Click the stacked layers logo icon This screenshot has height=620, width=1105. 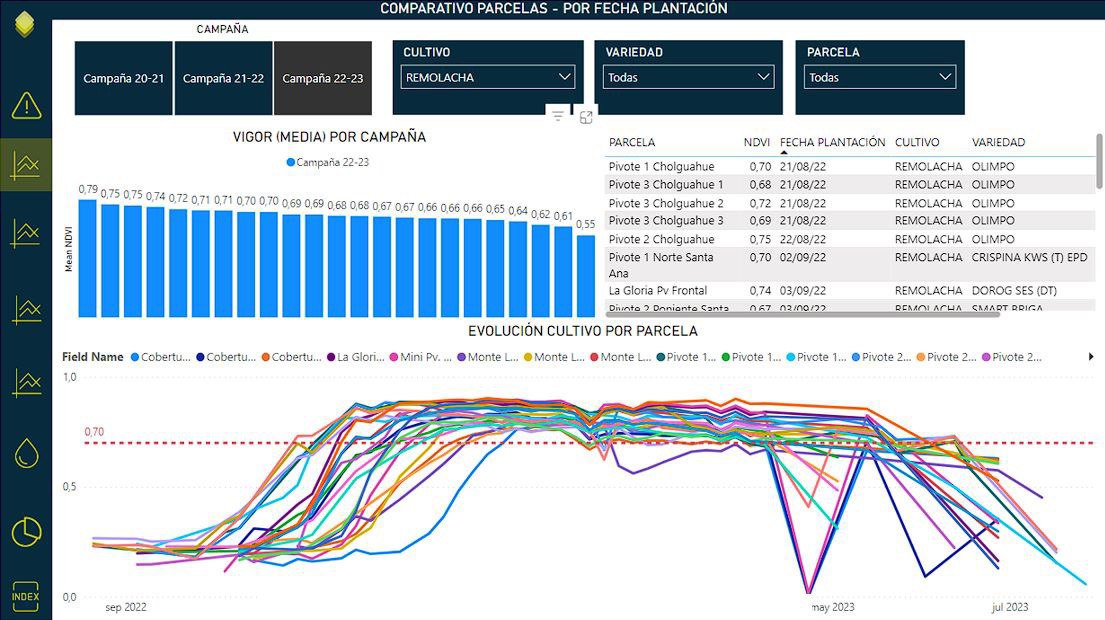26,24
